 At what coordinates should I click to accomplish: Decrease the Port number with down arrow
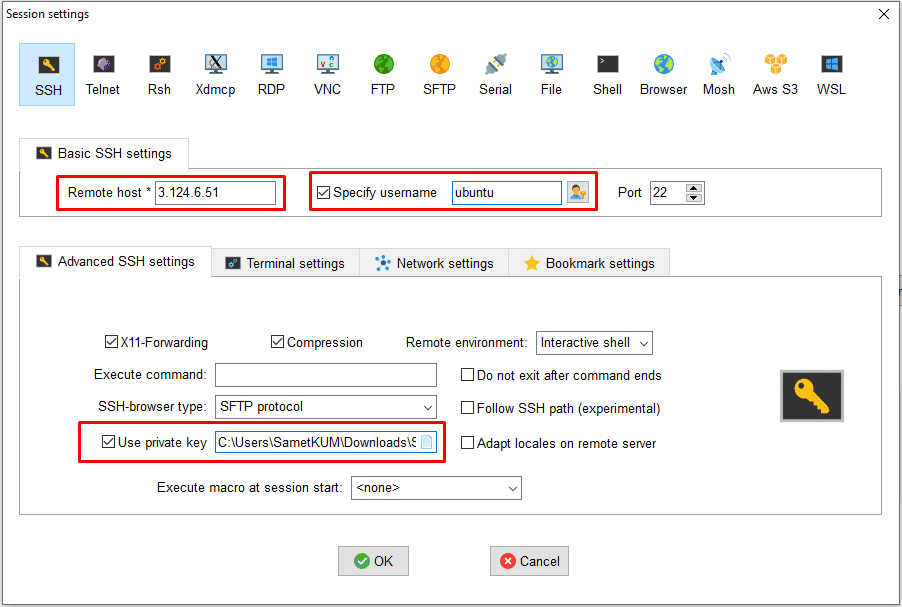[x=694, y=198]
